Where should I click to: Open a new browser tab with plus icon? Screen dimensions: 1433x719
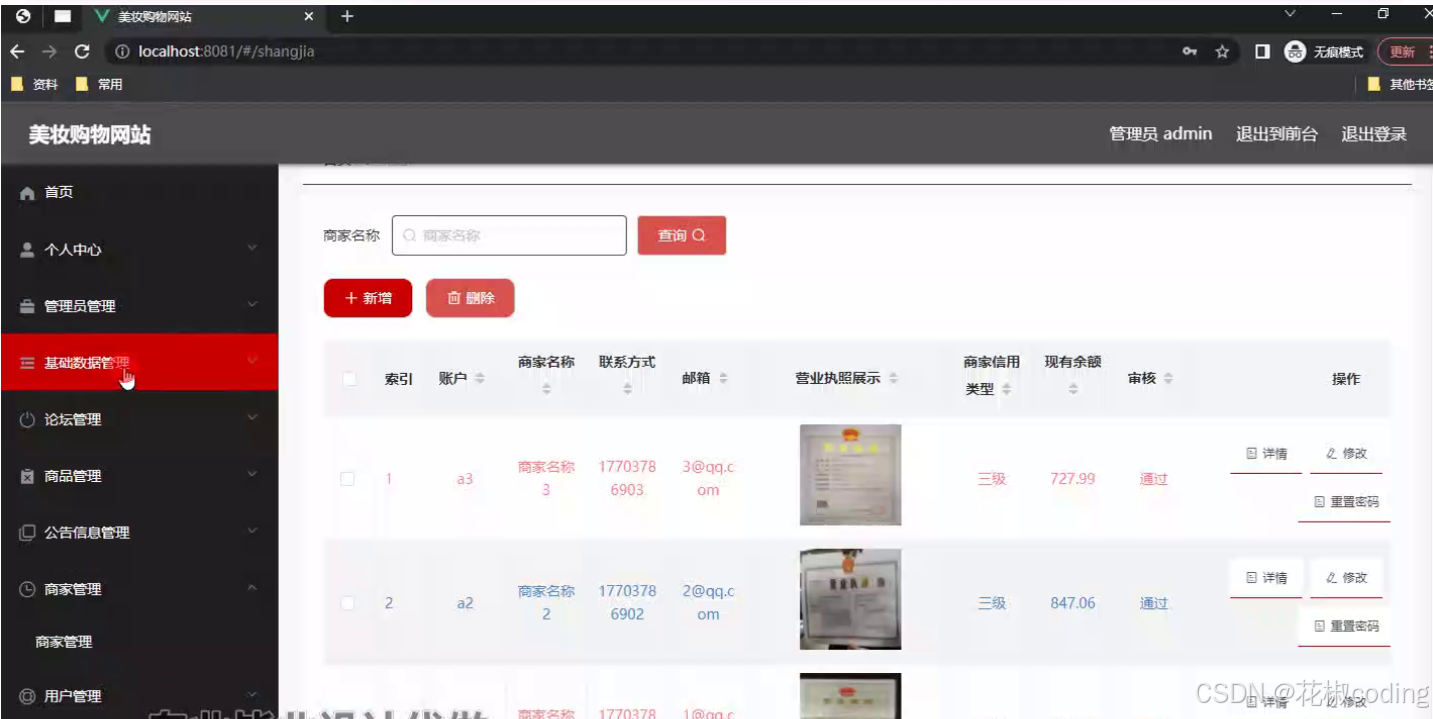[x=347, y=16]
